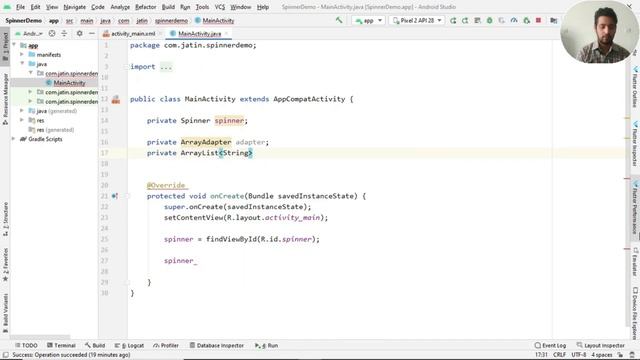Viewport: 640px width, 360px height.
Task: Click the SpinnerDemo breadcrumb
Action: coord(24,20)
